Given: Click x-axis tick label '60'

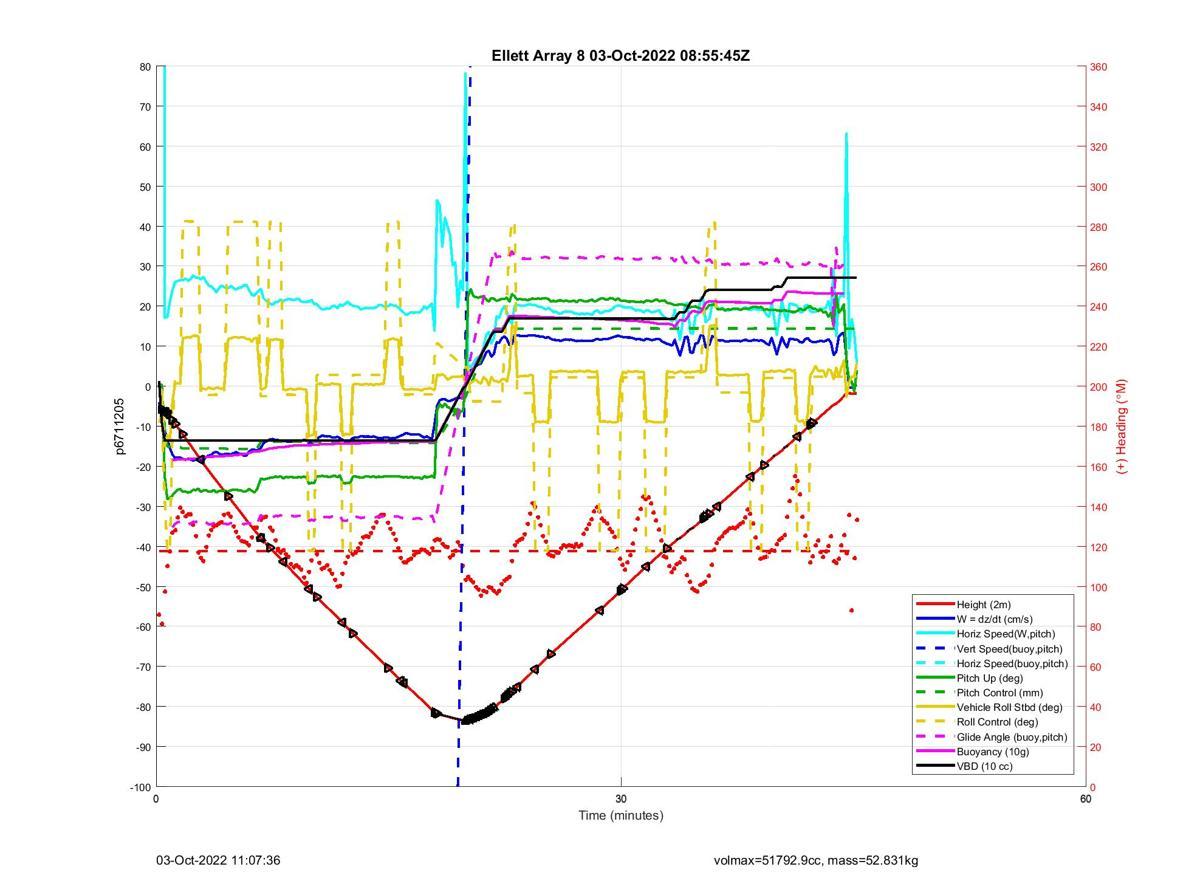Looking at the screenshot, I should coord(1085,799).
